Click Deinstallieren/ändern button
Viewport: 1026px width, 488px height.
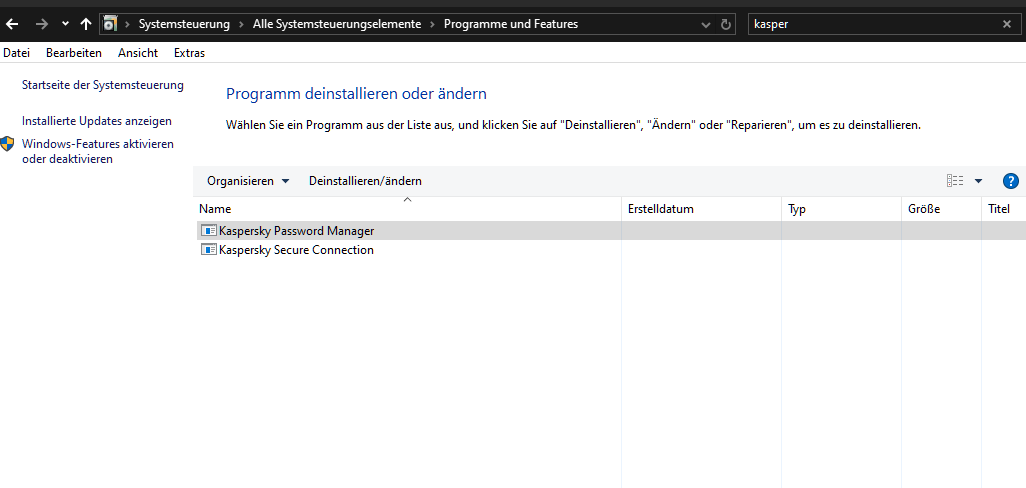365,181
